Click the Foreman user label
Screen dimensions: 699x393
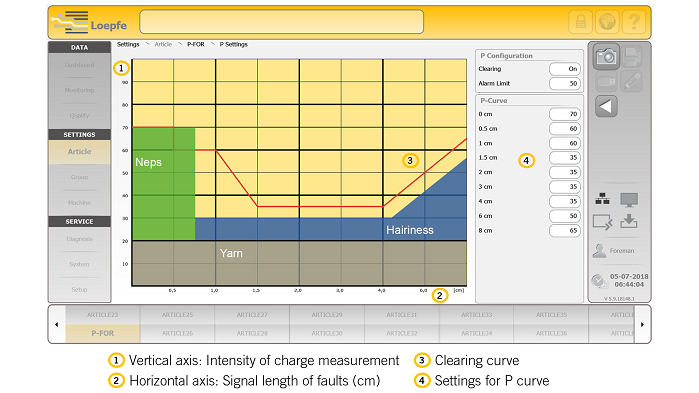pos(622,251)
